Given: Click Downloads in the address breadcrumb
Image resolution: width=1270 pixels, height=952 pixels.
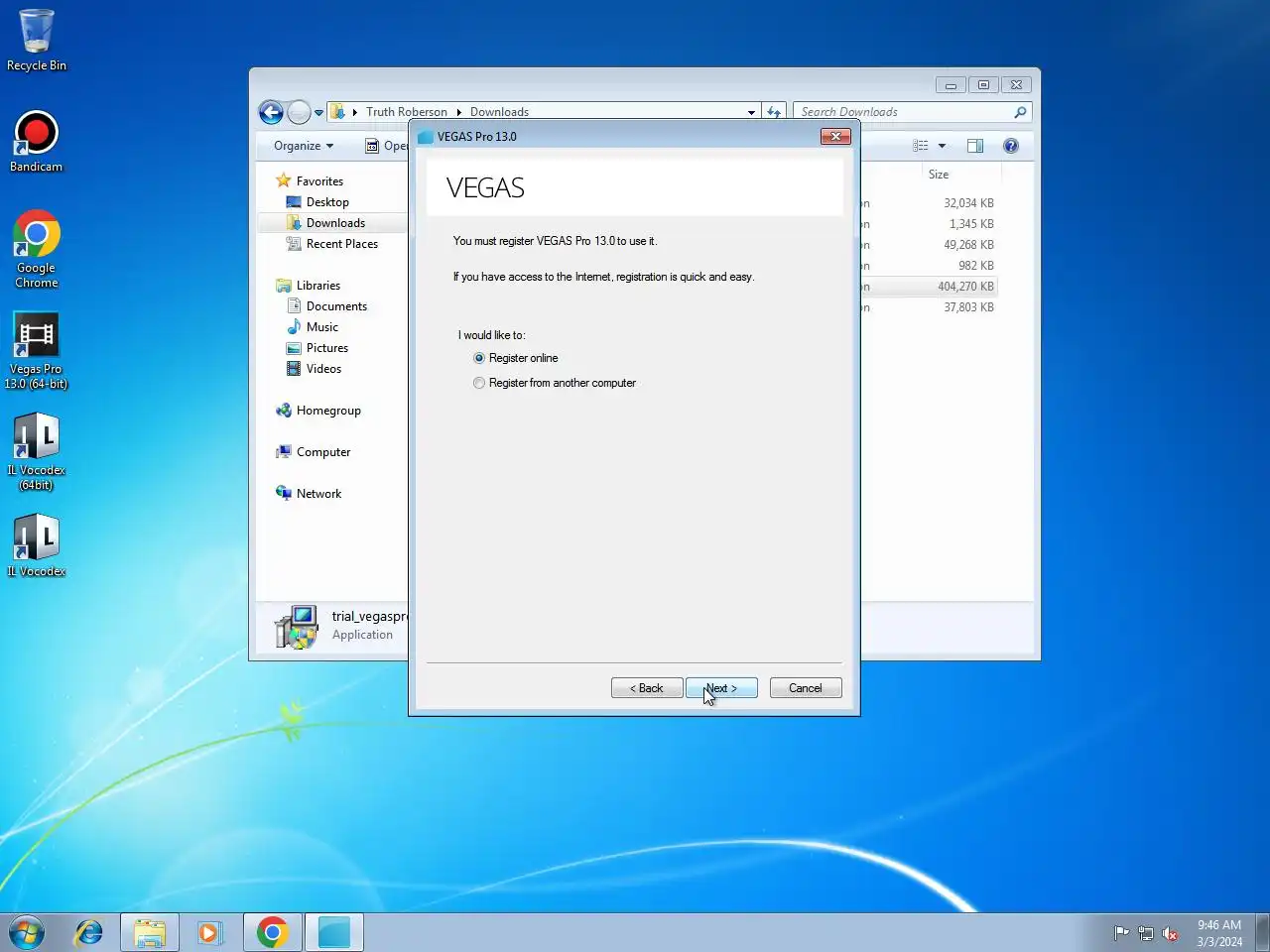Looking at the screenshot, I should click(499, 112).
